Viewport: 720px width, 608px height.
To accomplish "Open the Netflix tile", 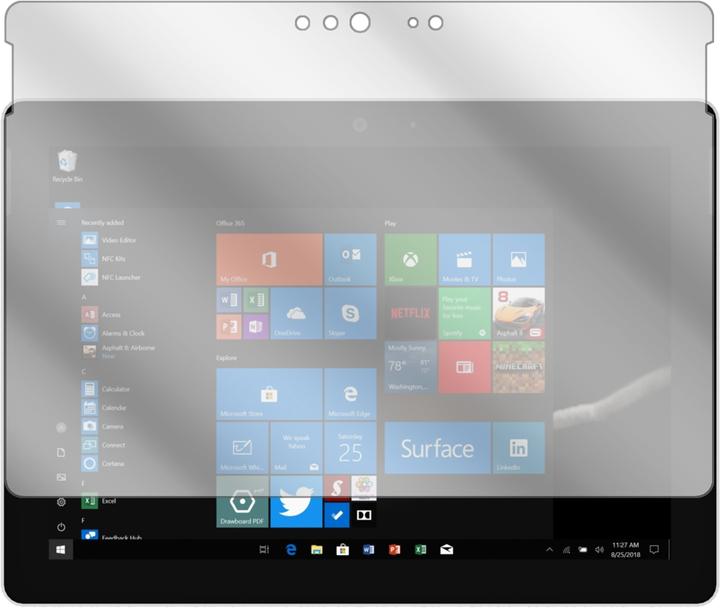I will (x=411, y=314).
